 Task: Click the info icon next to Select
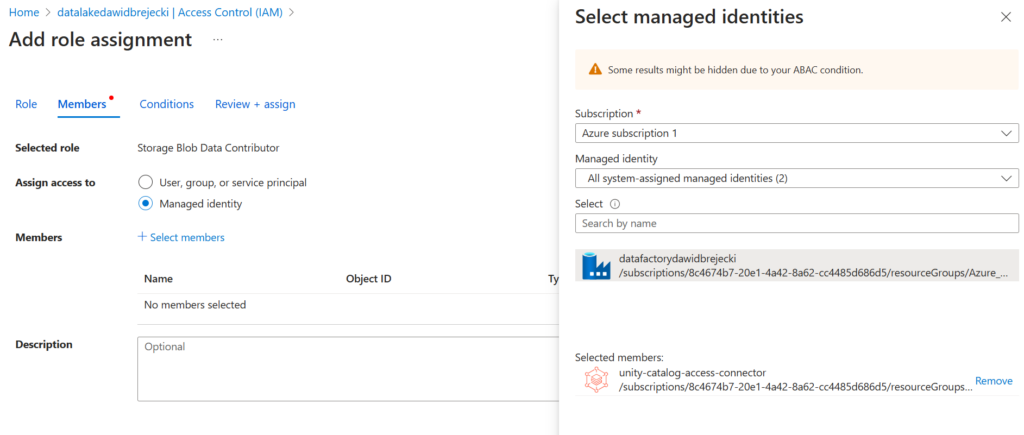615,204
